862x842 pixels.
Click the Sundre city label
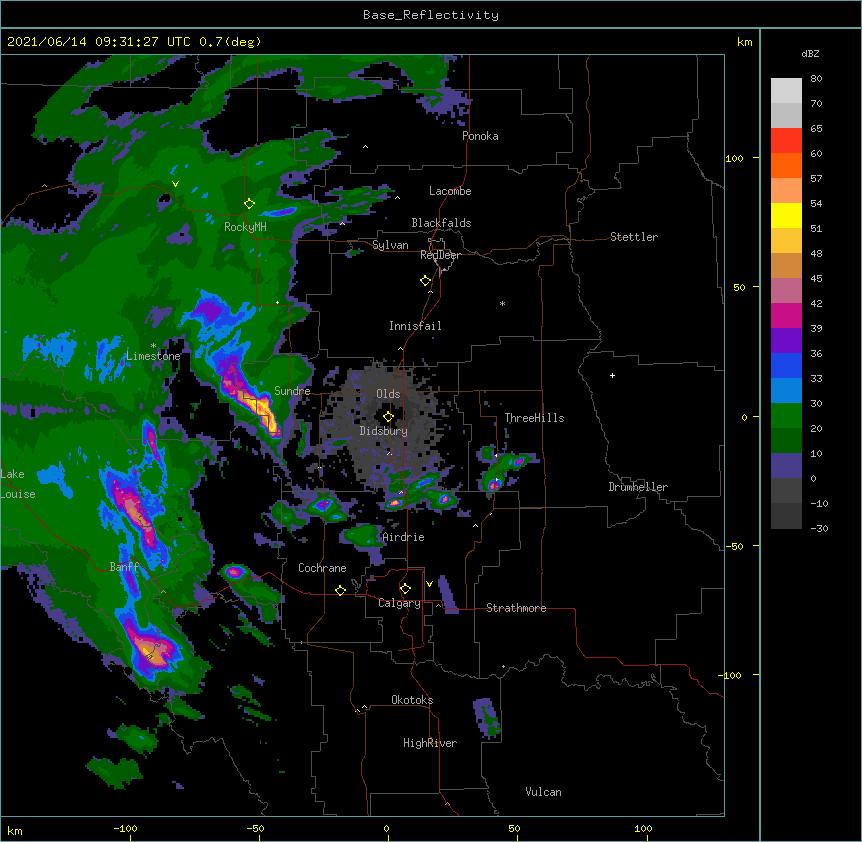[x=292, y=391]
